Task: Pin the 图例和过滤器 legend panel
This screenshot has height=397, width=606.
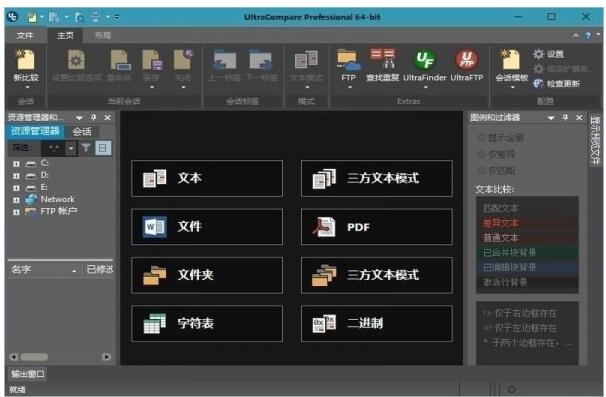Action: [565, 118]
